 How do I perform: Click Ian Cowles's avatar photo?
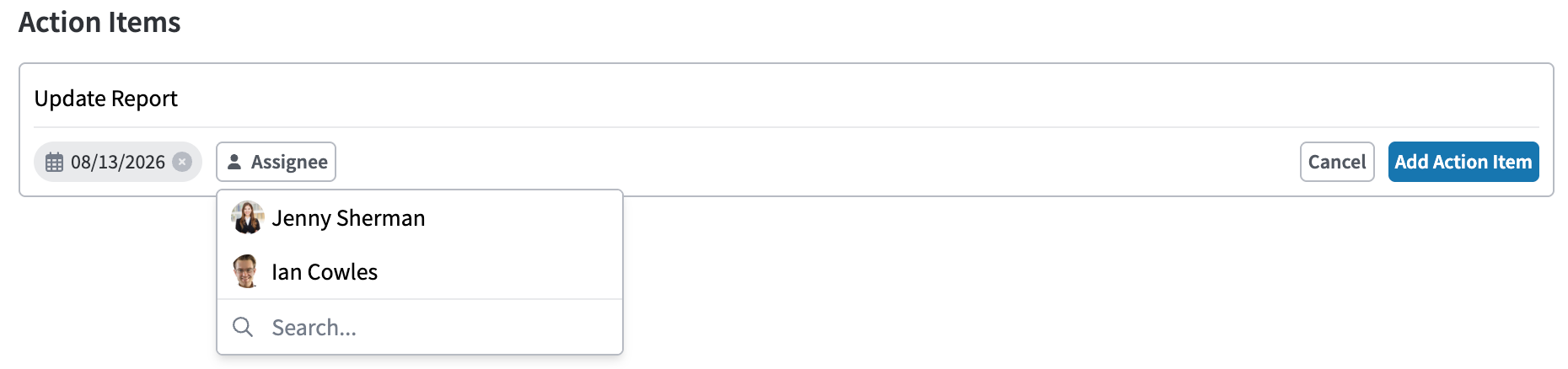tap(245, 271)
